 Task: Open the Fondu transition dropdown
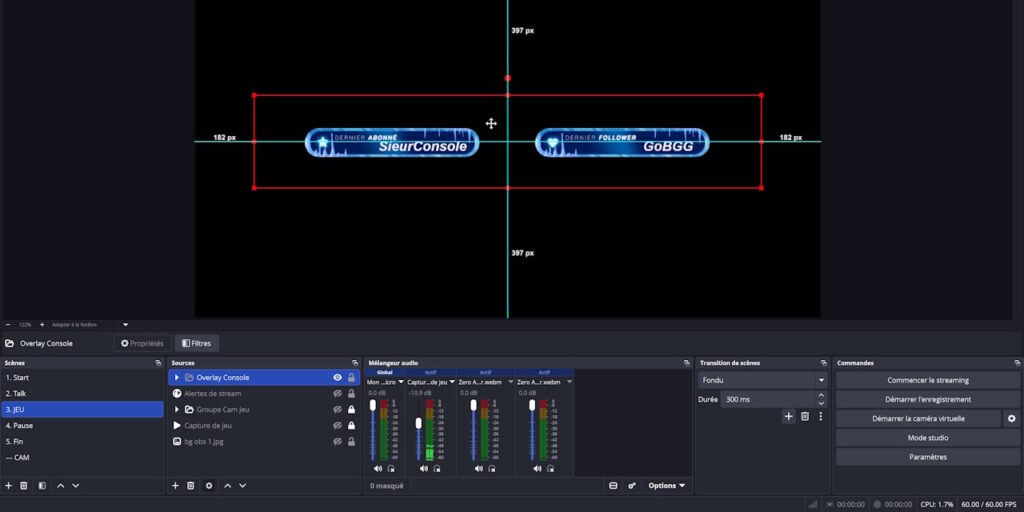pos(762,380)
